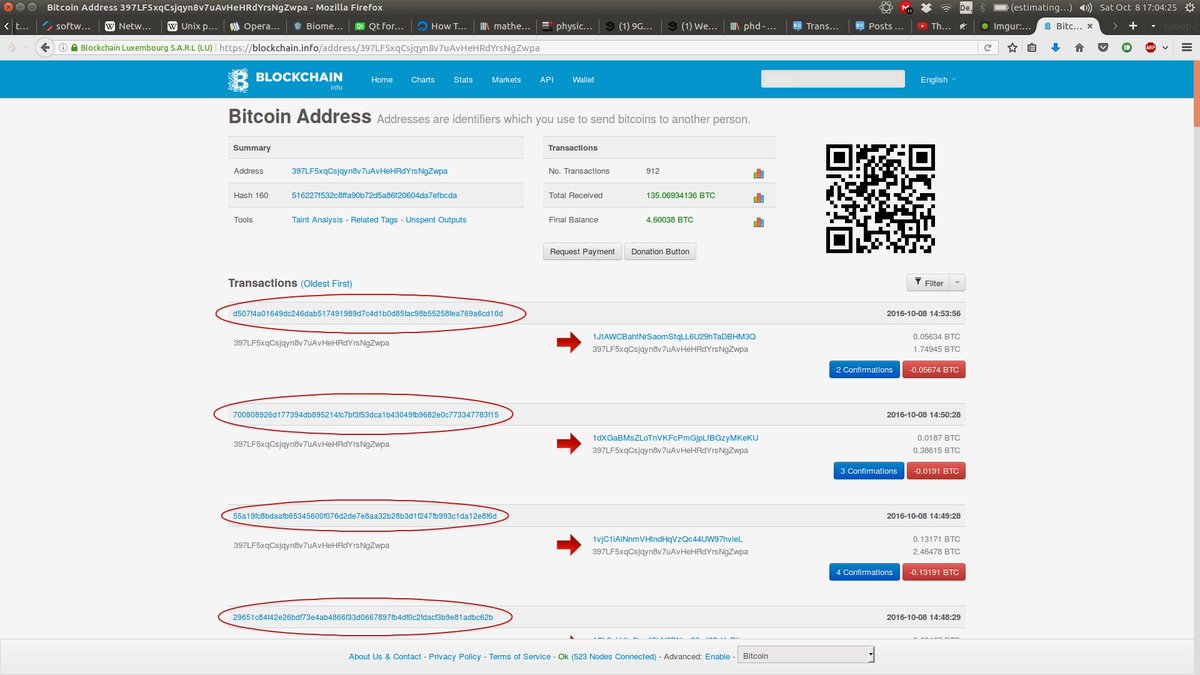This screenshot has height=675, width=1200.
Task: Open the bookmarks list clipboard icon
Action: coord(1033,47)
